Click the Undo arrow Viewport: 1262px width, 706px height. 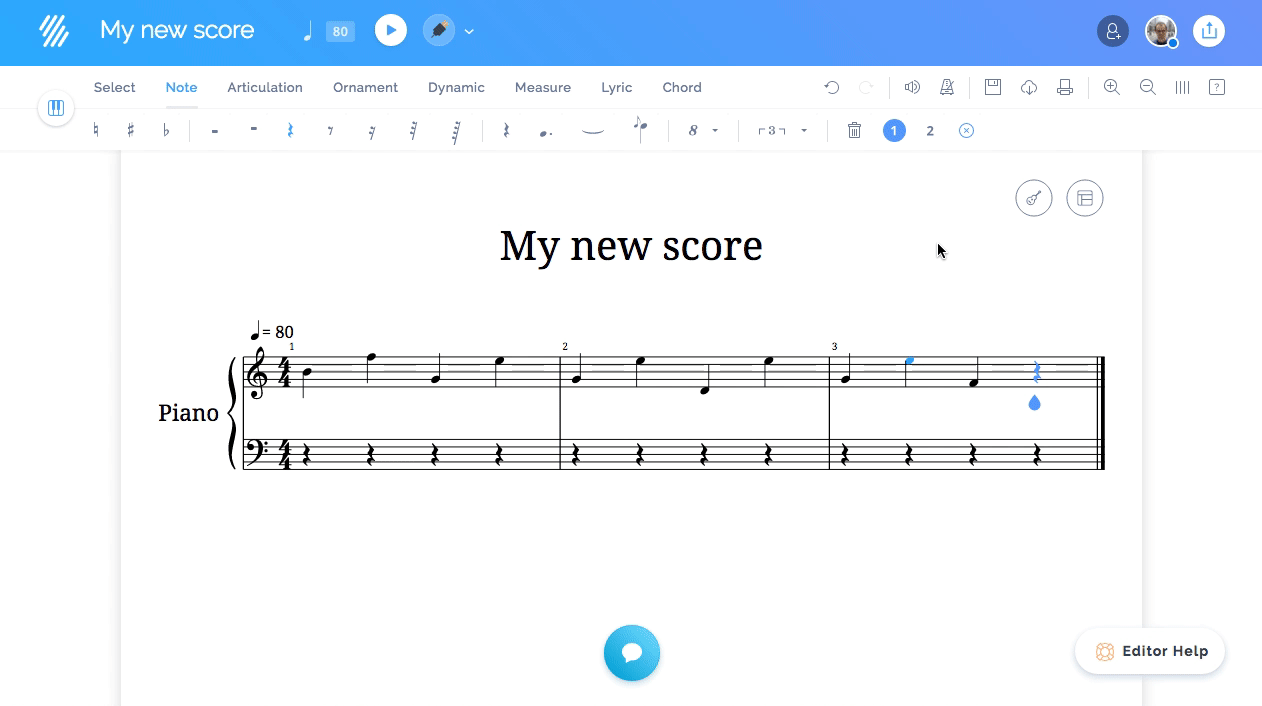831,87
